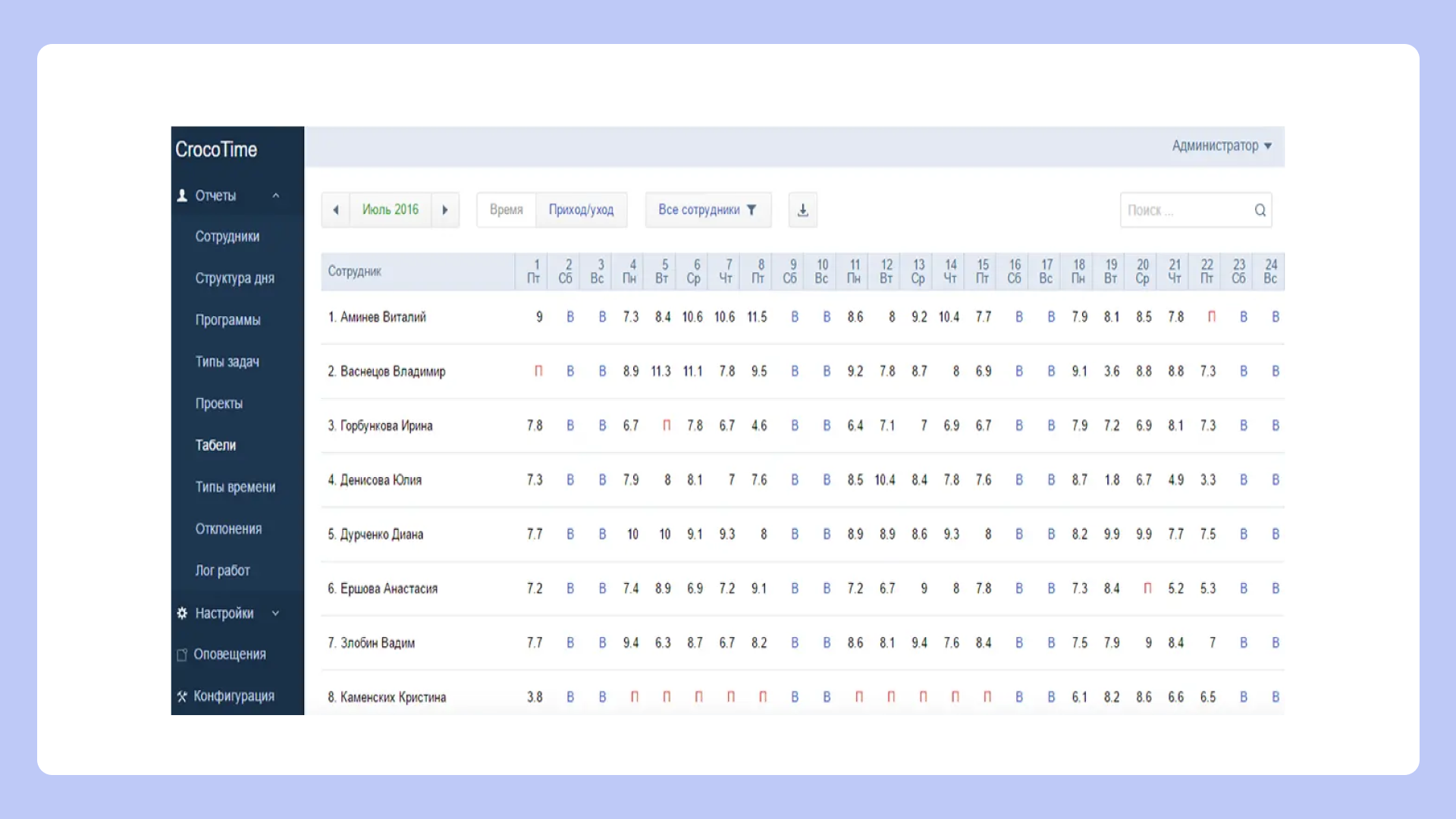Select the Июль 2016 month label
This screenshot has height=819, width=1456.
point(390,210)
